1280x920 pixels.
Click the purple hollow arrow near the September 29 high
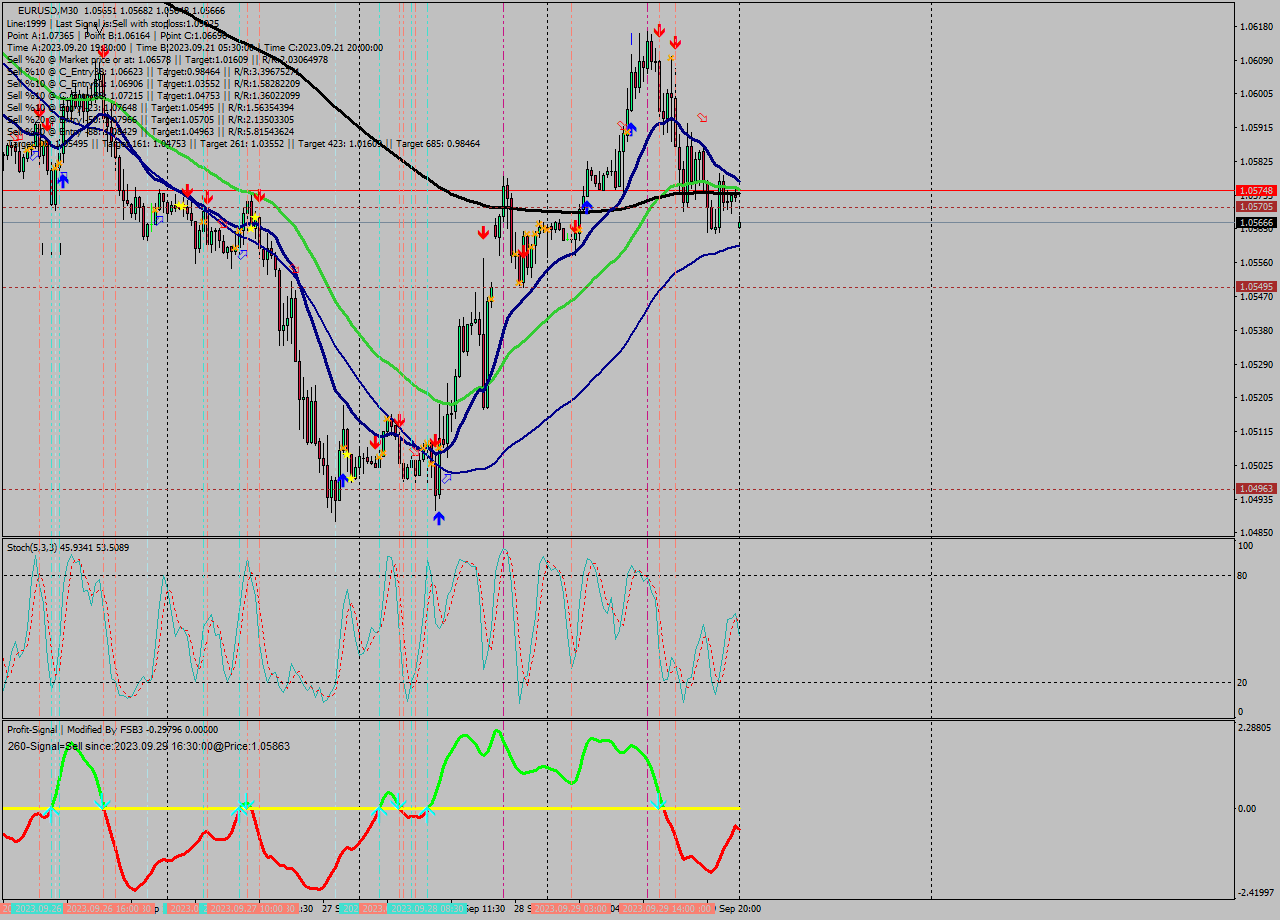tap(702, 118)
